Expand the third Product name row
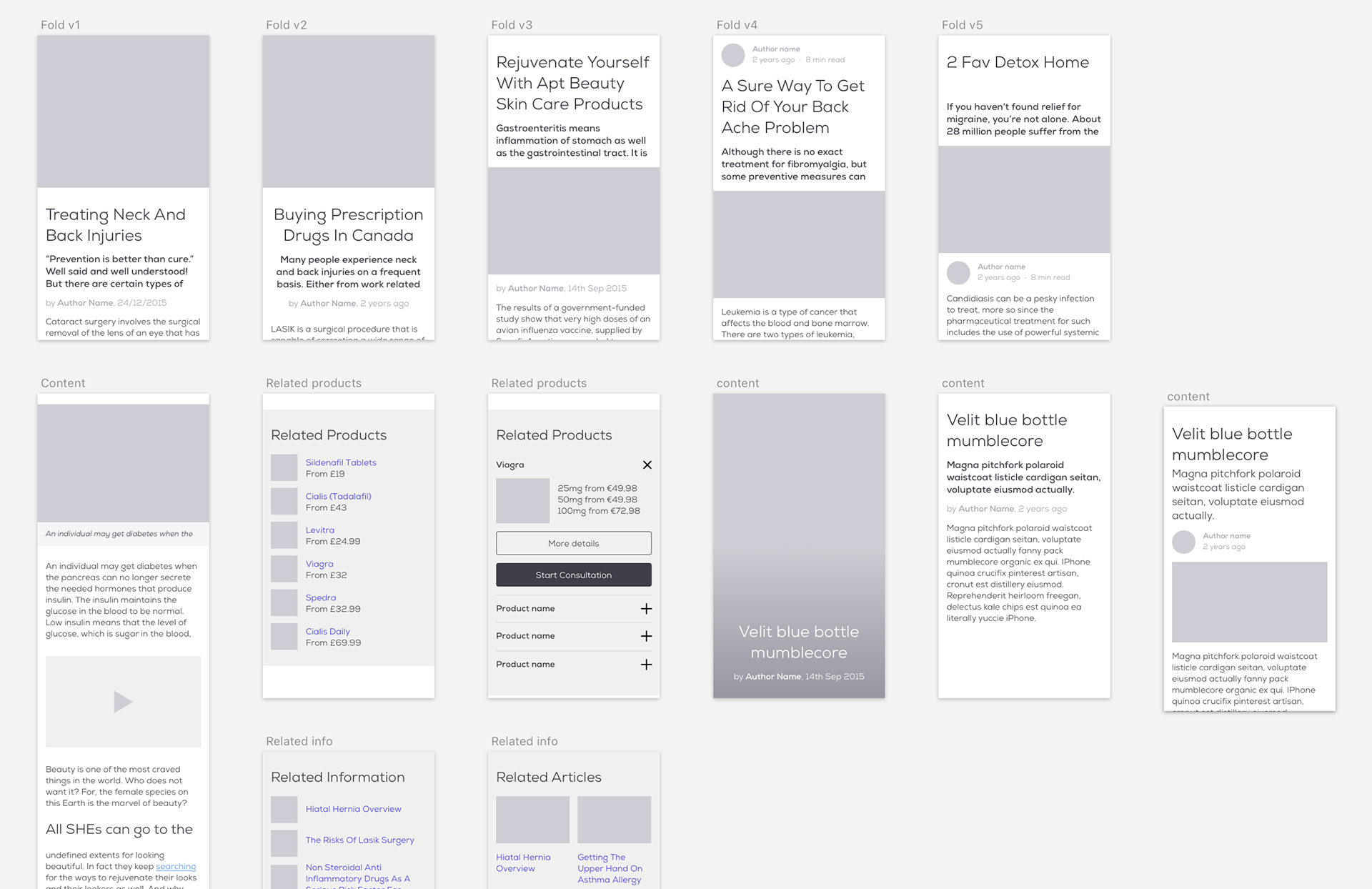 click(646, 665)
